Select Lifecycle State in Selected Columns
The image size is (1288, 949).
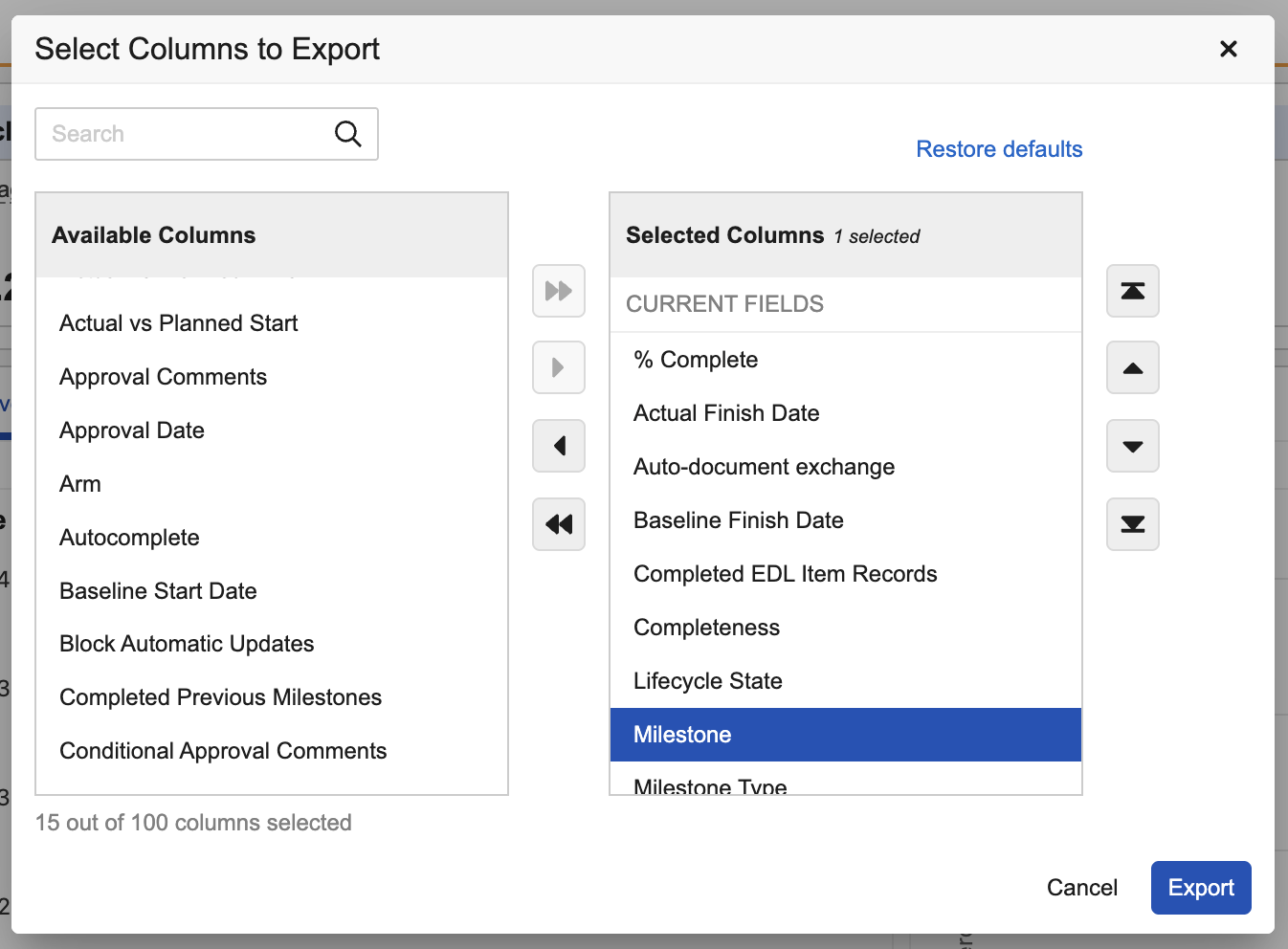pos(708,681)
